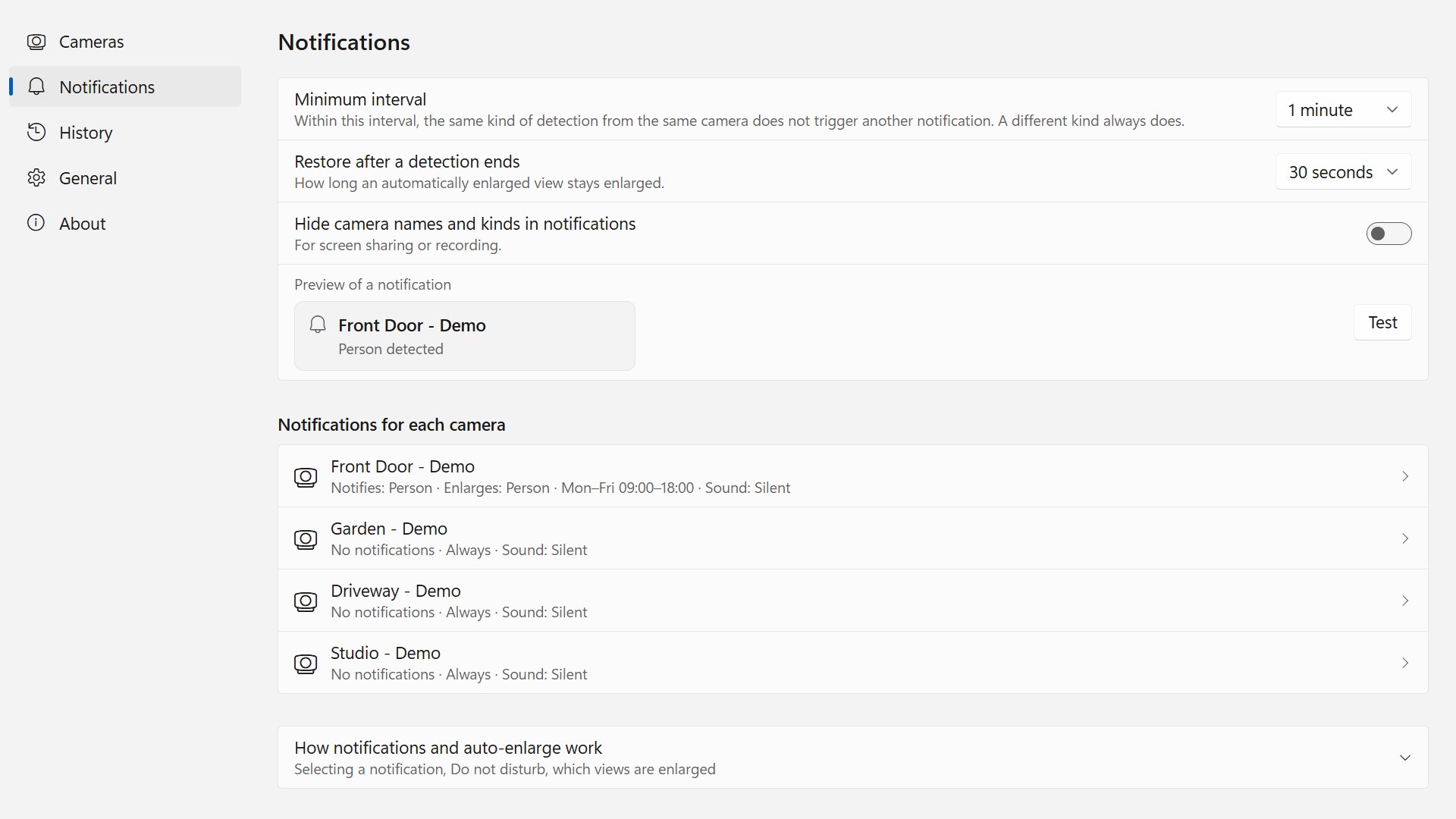Click camera icon beside Studio - Demo
1456x819 pixels.
(306, 664)
